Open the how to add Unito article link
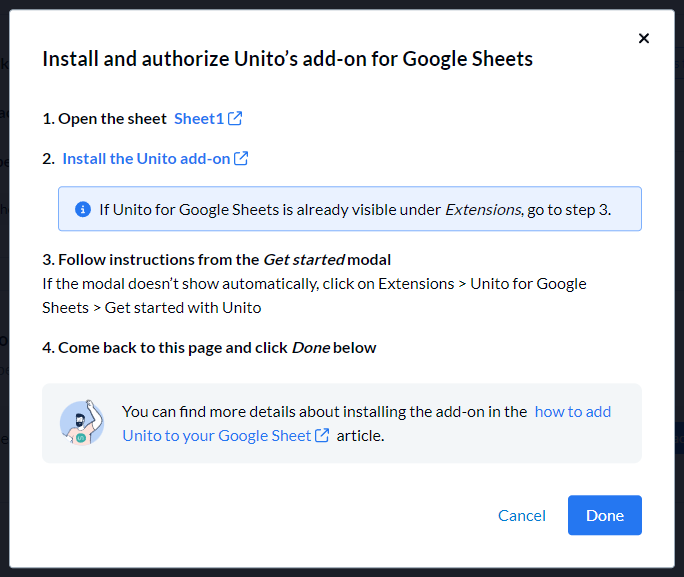The width and height of the screenshot is (684, 577). [x=572, y=411]
